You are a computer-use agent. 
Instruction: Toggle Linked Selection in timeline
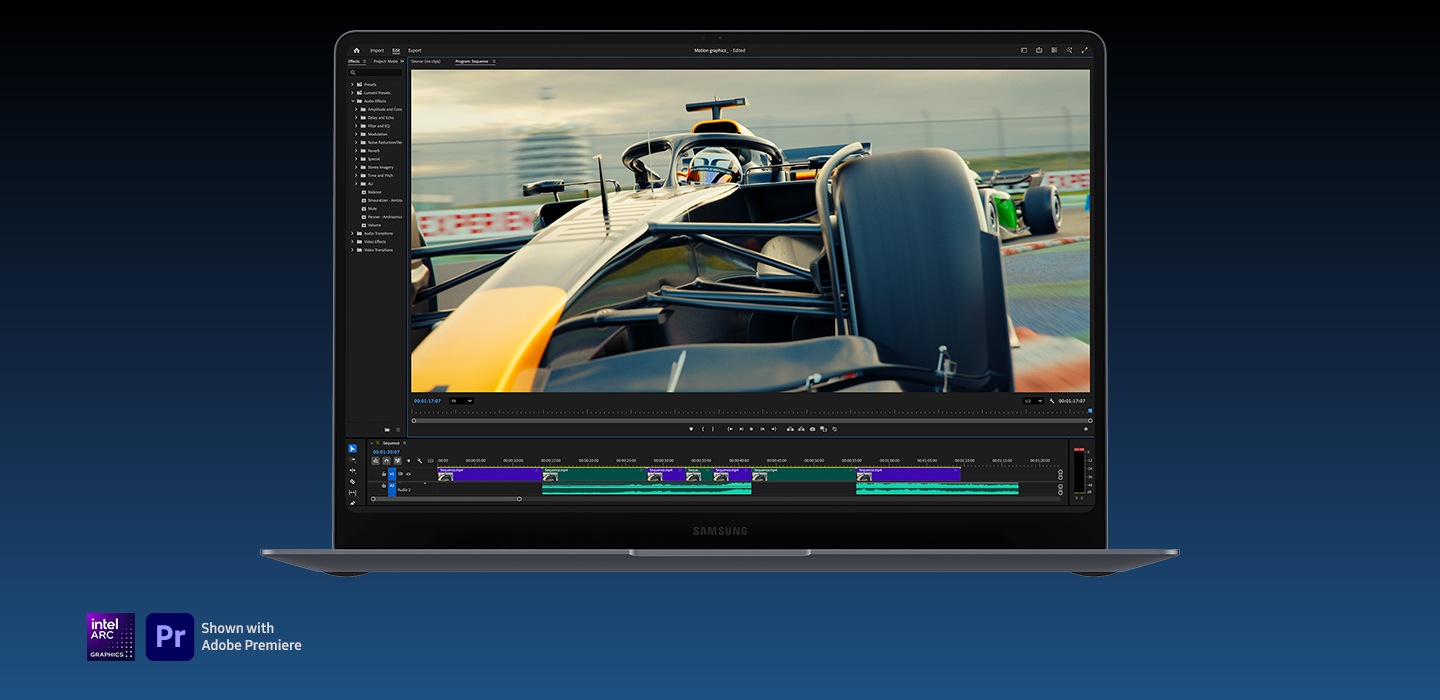point(397,461)
